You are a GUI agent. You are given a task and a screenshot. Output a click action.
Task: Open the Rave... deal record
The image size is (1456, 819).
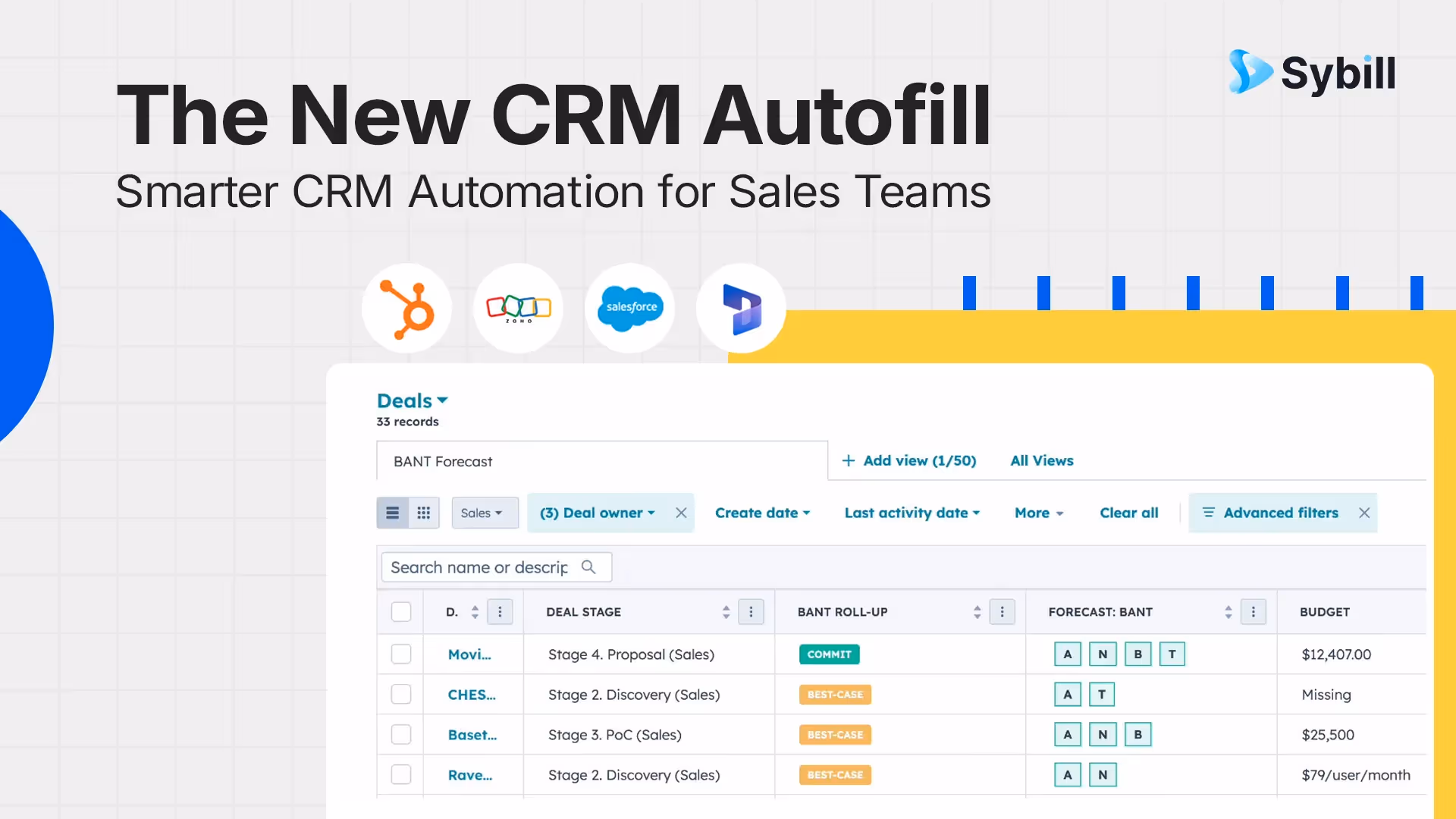tap(470, 775)
